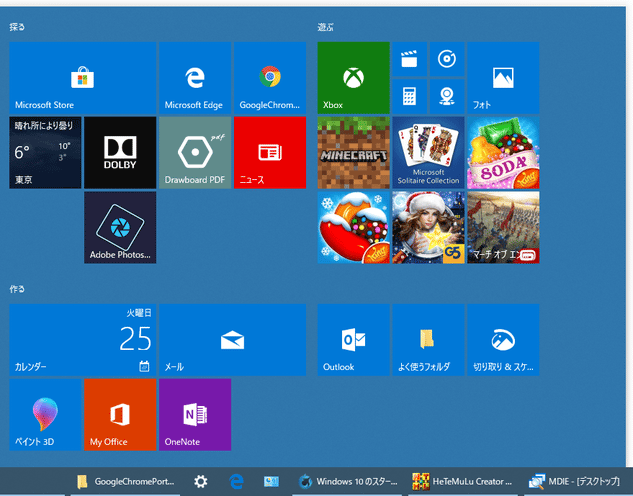633x496 pixels.
Task: Open the Movies clapperboard small tile
Action: click(409, 59)
